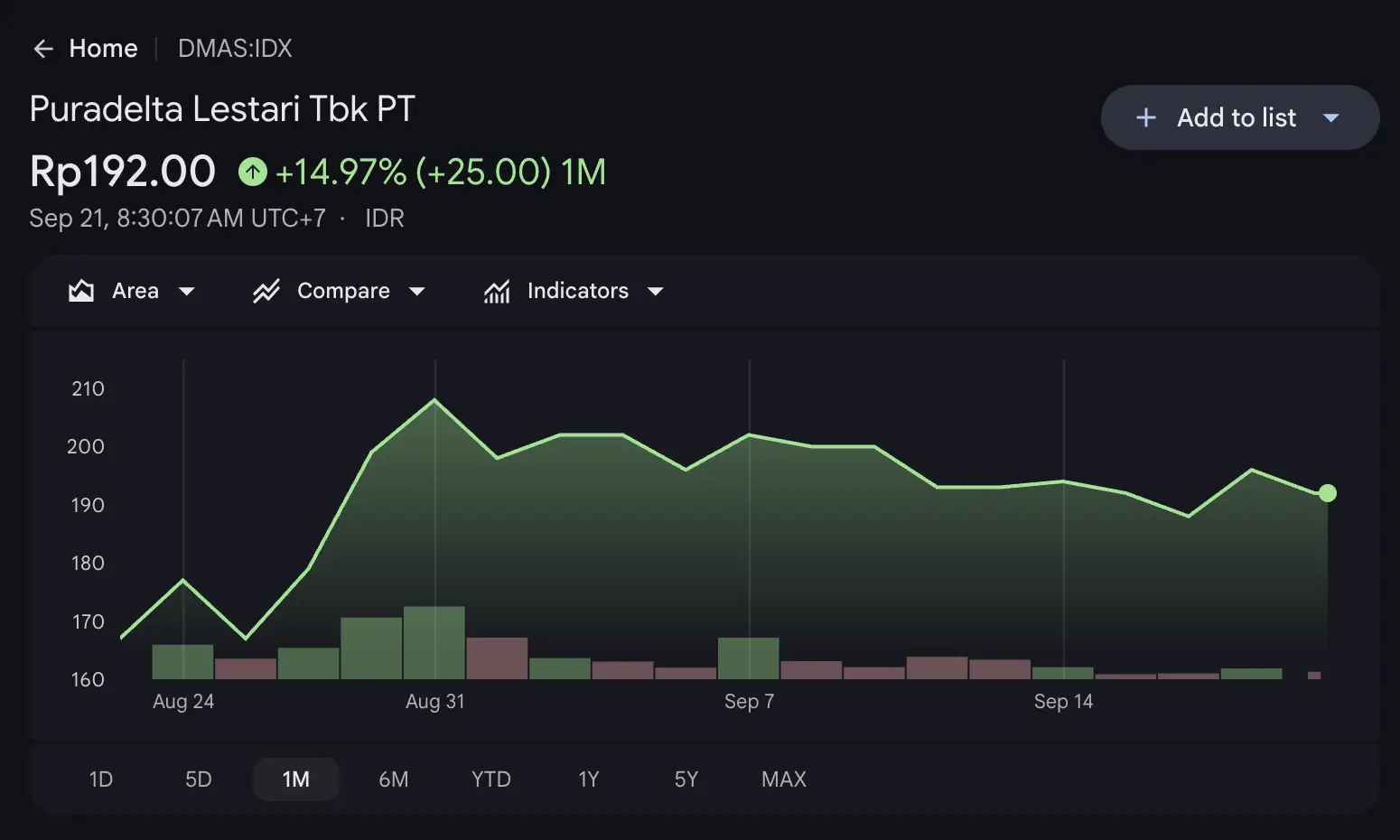Select the 1M time range tab
Screen dimensions: 1400x840
click(x=296, y=779)
